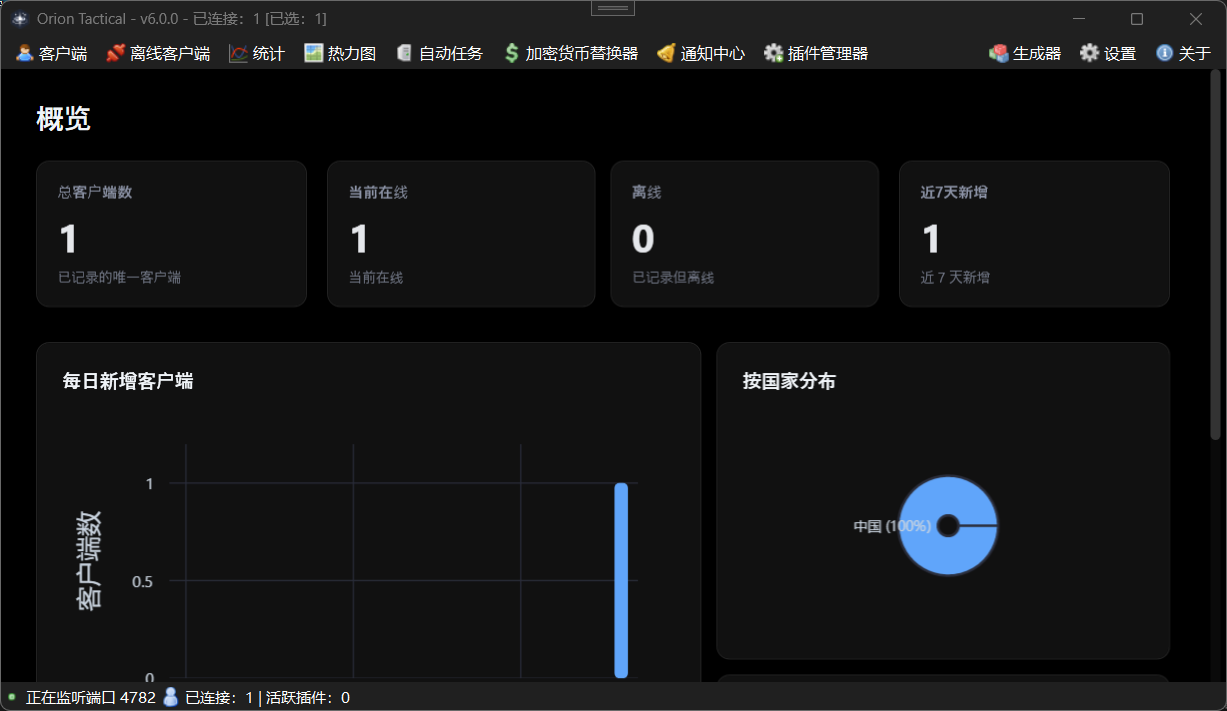Click the title bar drag handle at top center

(x=613, y=8)
